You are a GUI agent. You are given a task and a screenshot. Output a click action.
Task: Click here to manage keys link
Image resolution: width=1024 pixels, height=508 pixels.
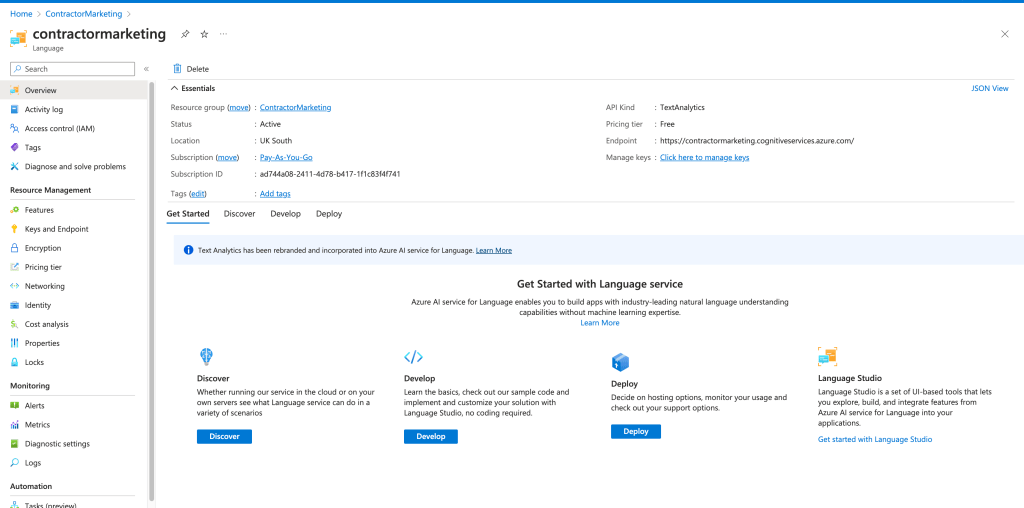coord(704,157)
